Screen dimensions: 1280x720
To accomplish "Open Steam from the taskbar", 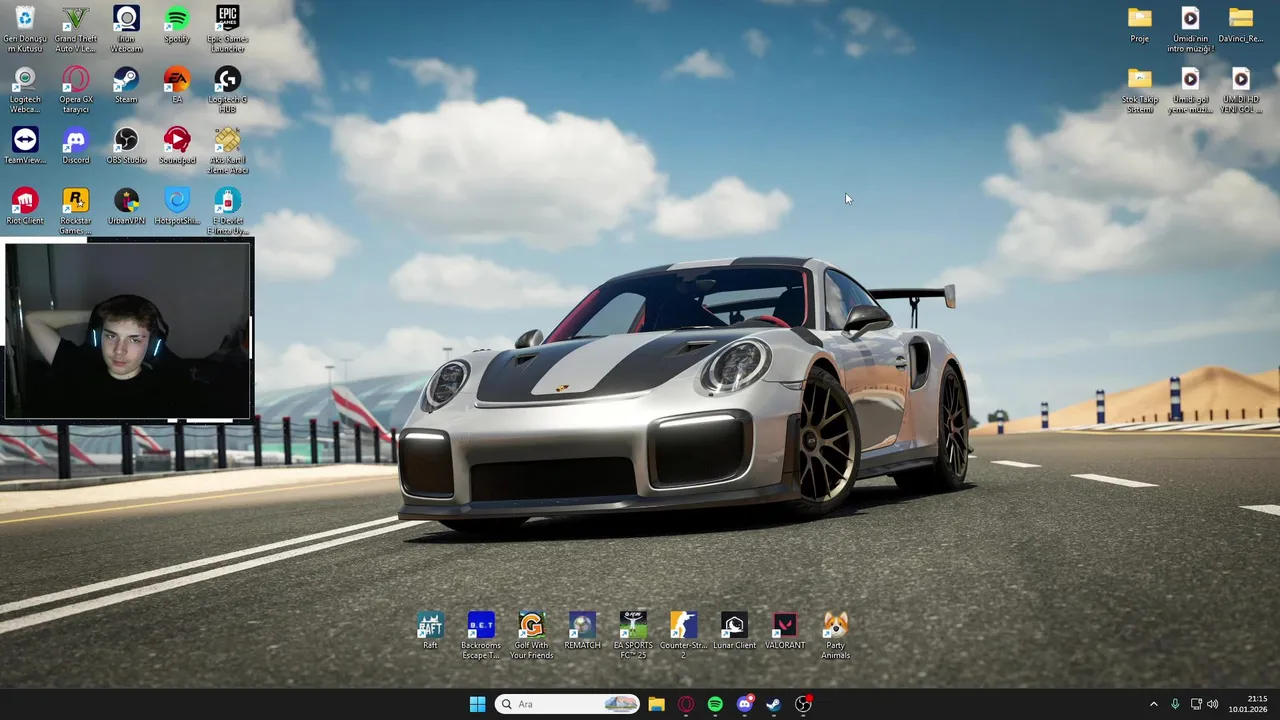I will [773, 704].
